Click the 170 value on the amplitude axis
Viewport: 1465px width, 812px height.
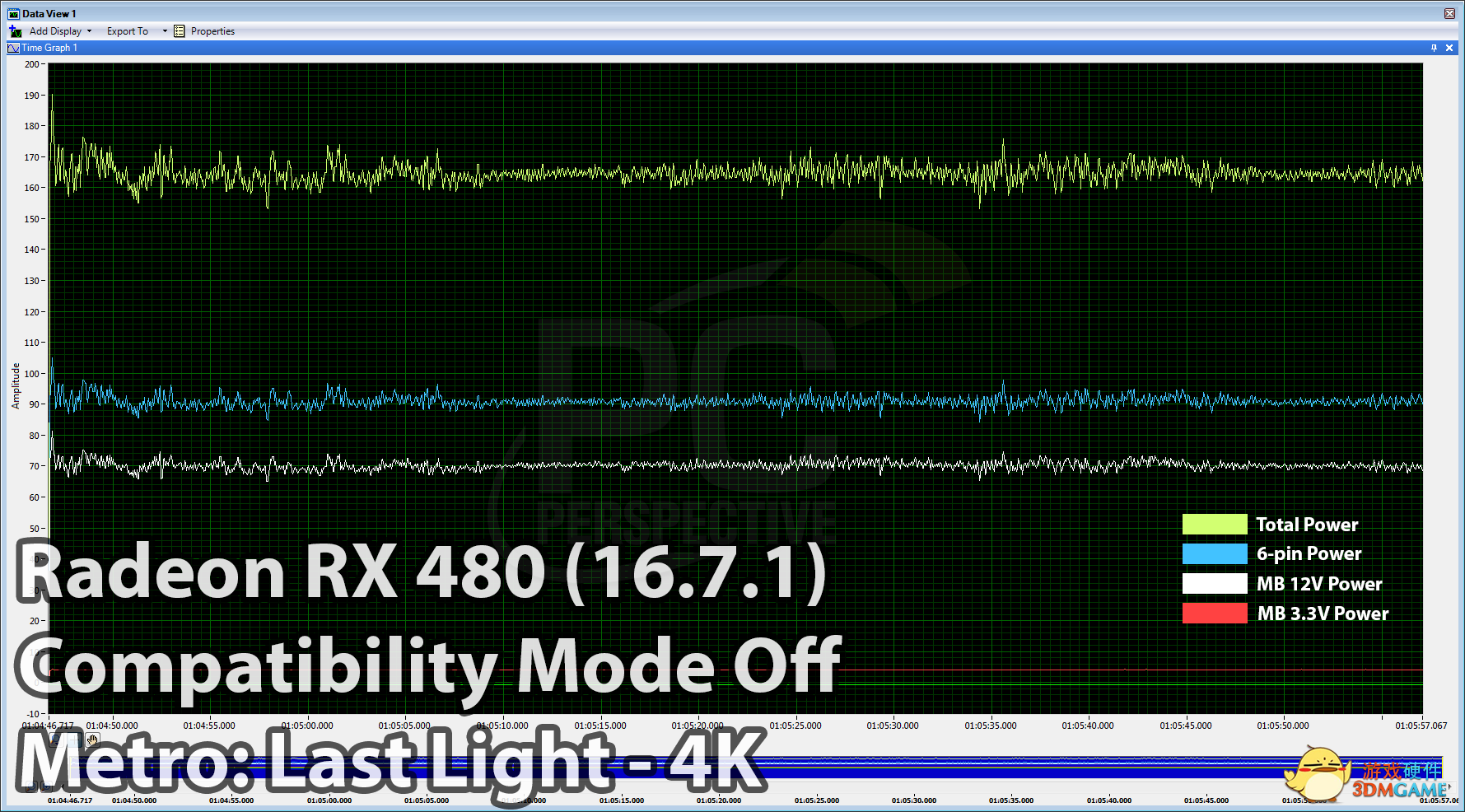(31, 157)
